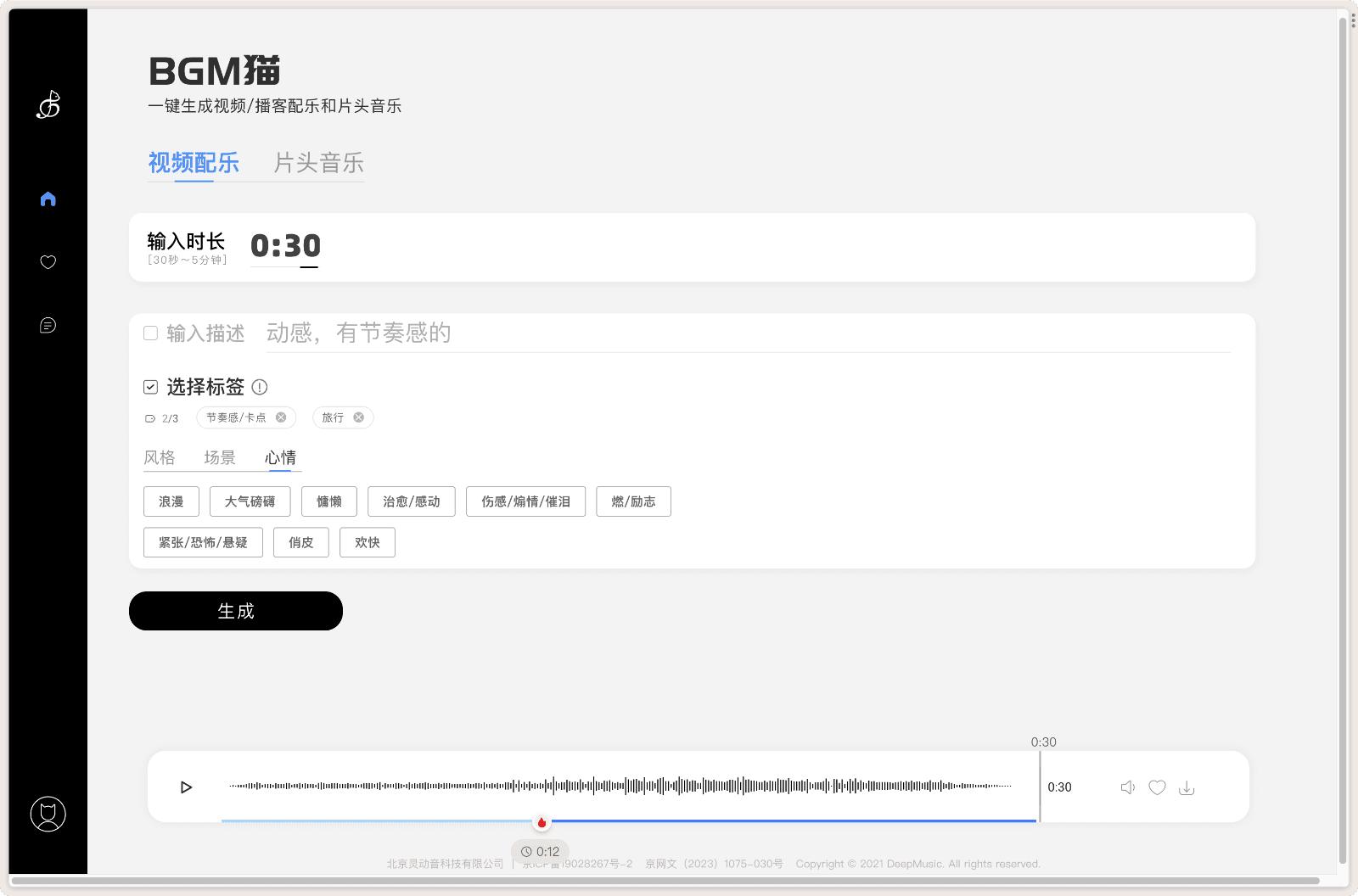Screen dimensions: 1358x896
Task: Select the 慵懒 mood tag
Action: [329, 501]
